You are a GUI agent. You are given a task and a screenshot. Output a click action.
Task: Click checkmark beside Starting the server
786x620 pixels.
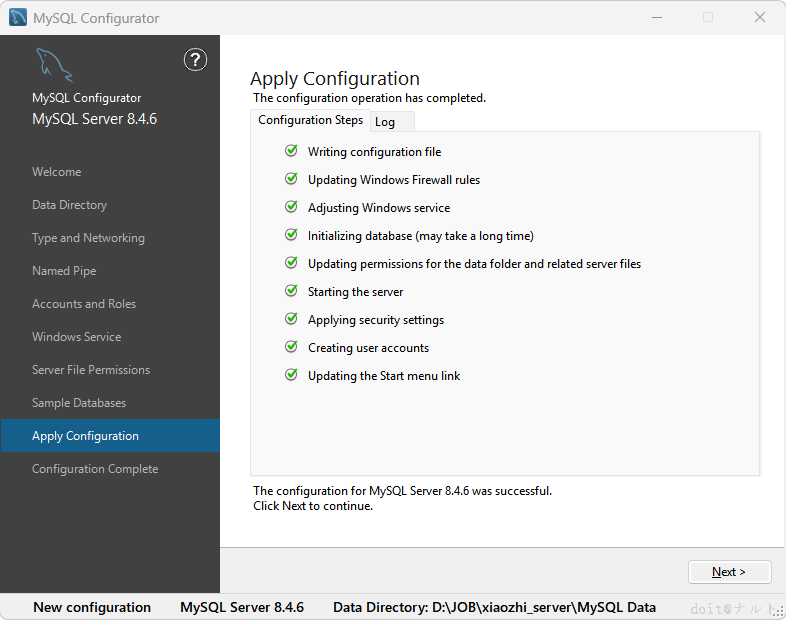pyautogui.click(x=291, y=291)
